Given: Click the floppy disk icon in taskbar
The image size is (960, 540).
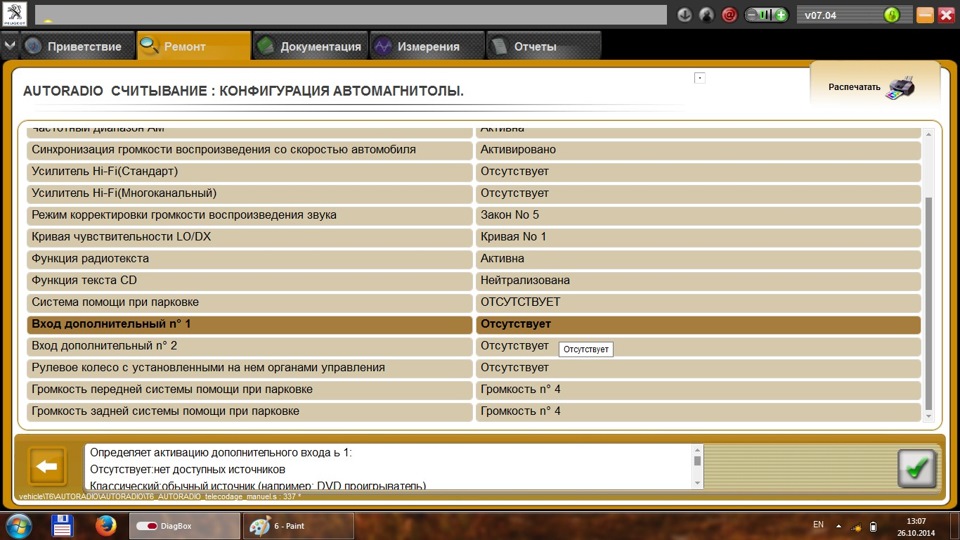Looking at the screenshot, I should pyautogui.click(x=62, y=526).
